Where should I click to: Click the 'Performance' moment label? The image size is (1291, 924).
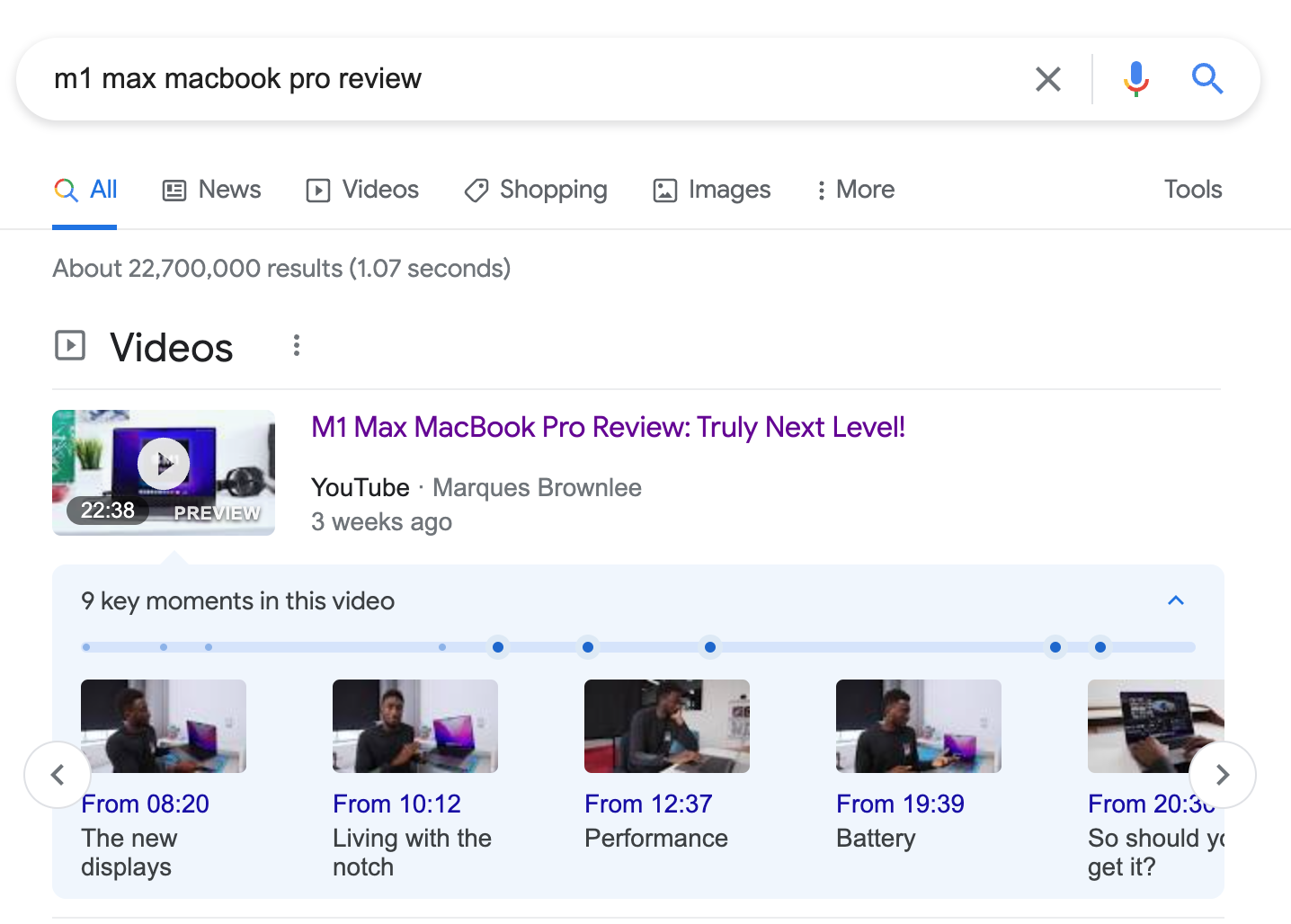point(656,838)
